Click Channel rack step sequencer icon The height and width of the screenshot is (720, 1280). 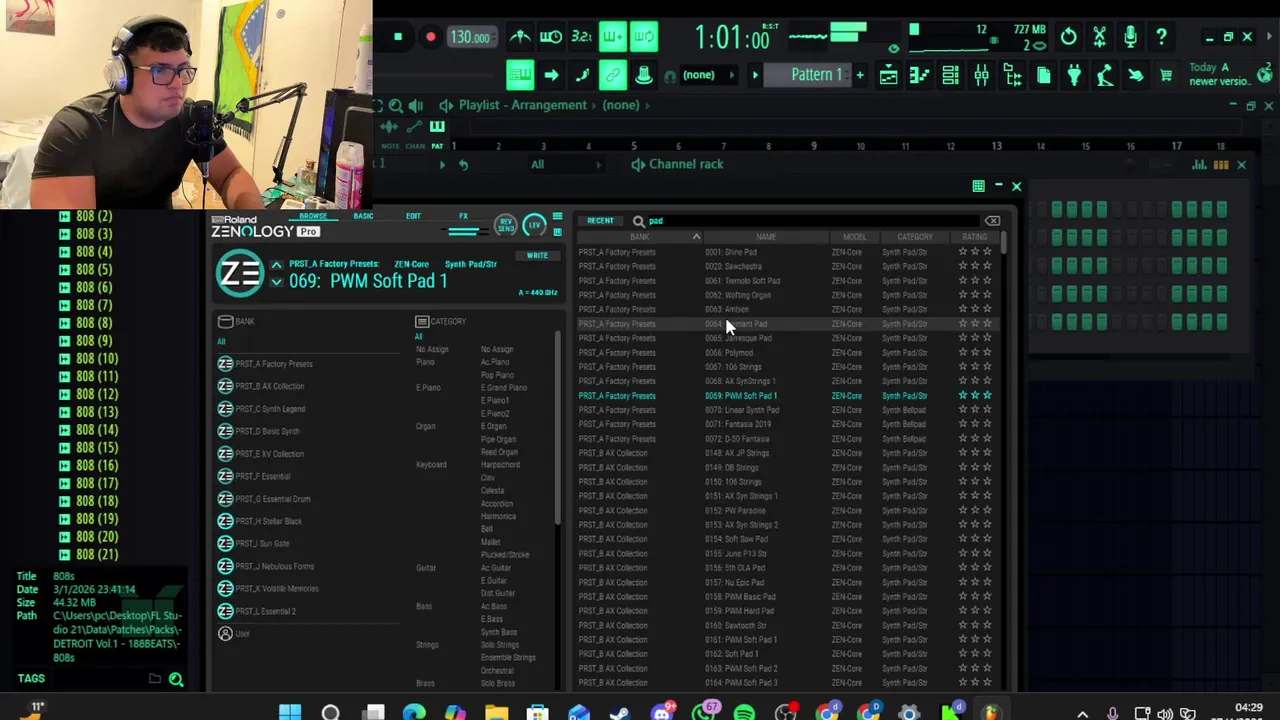pyautogui.click(x=1220, y=164)
